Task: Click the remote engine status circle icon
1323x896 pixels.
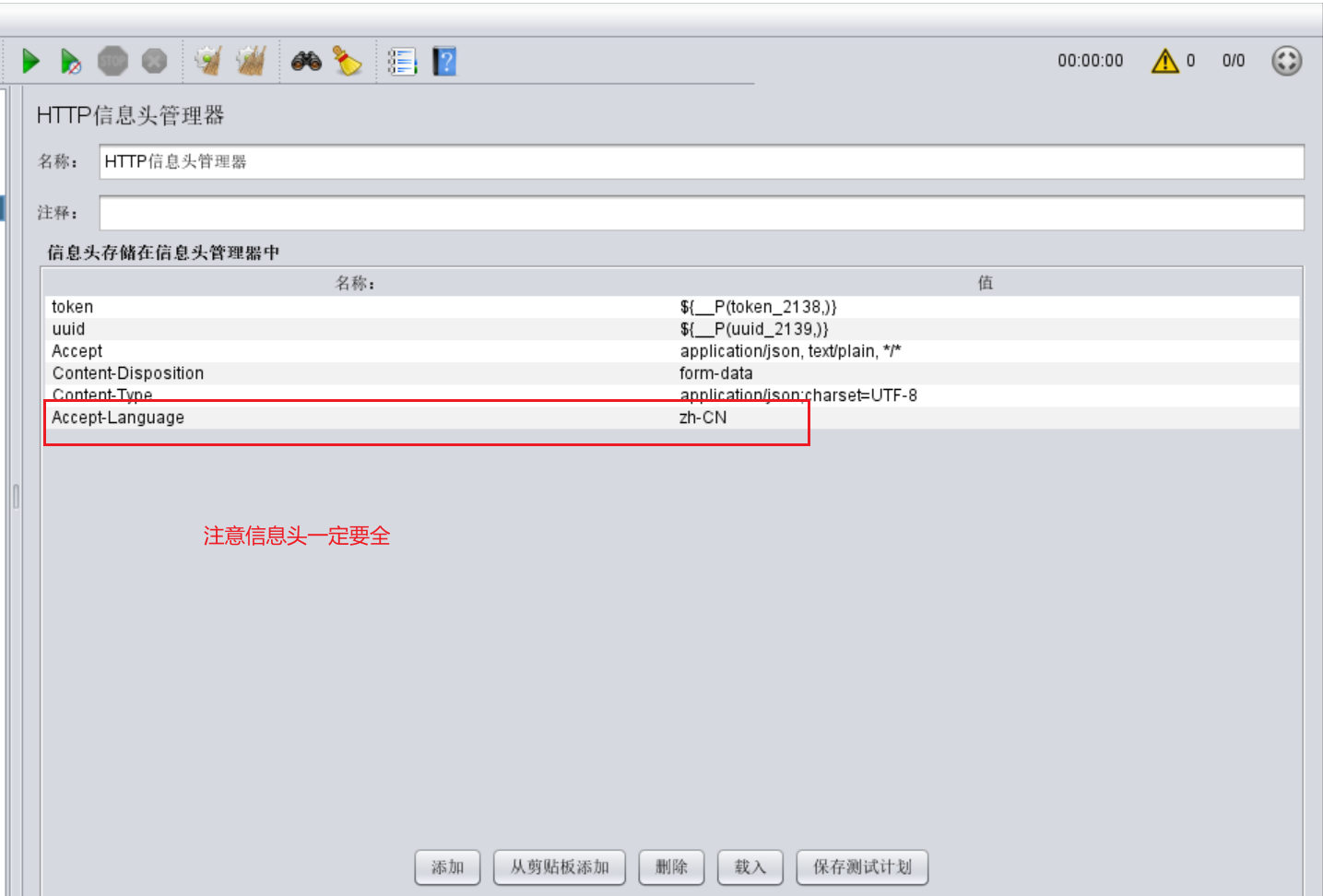Action: pos(1286,61)
